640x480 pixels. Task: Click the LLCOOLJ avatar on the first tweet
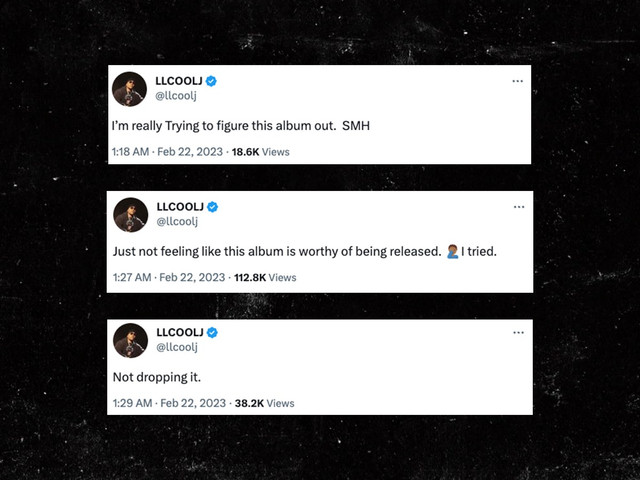pos(129,89)
